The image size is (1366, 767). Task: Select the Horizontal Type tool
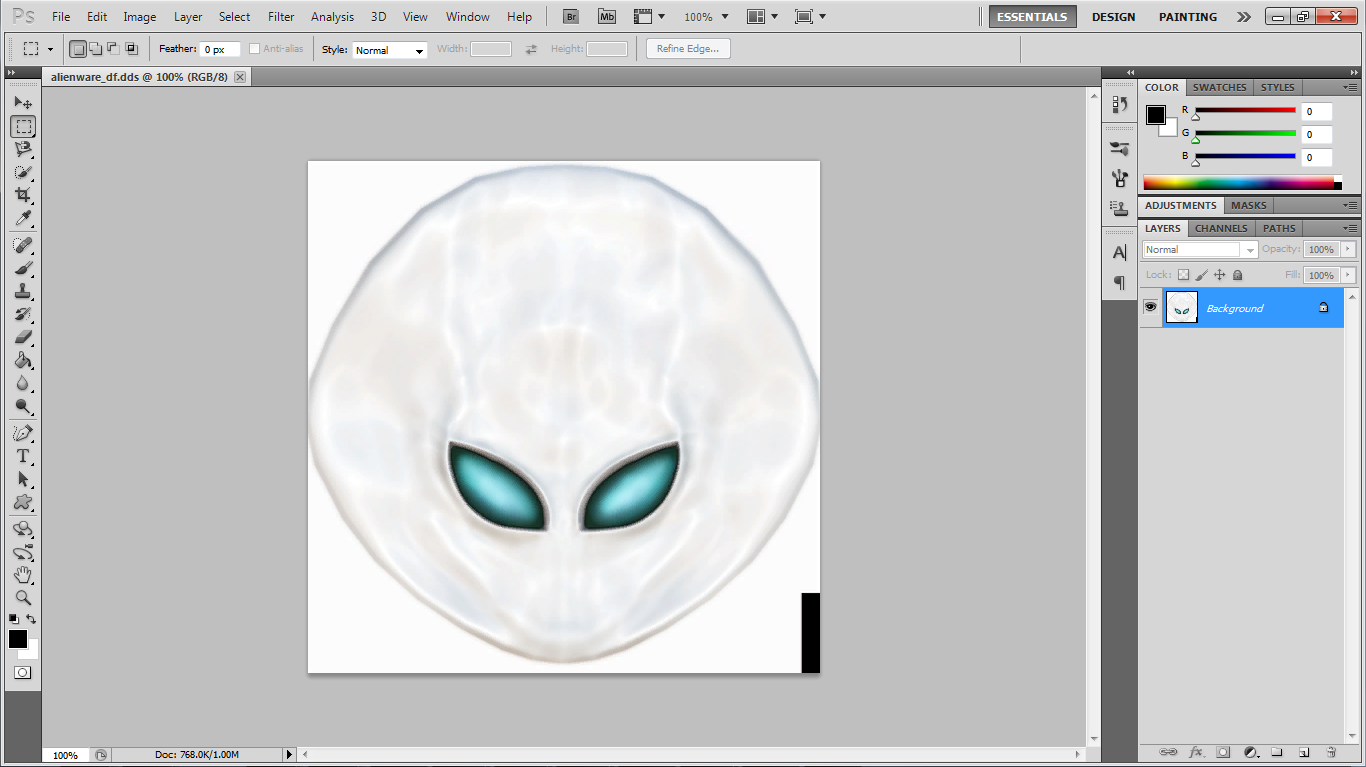pyautogui.click(x=23, y=456)
